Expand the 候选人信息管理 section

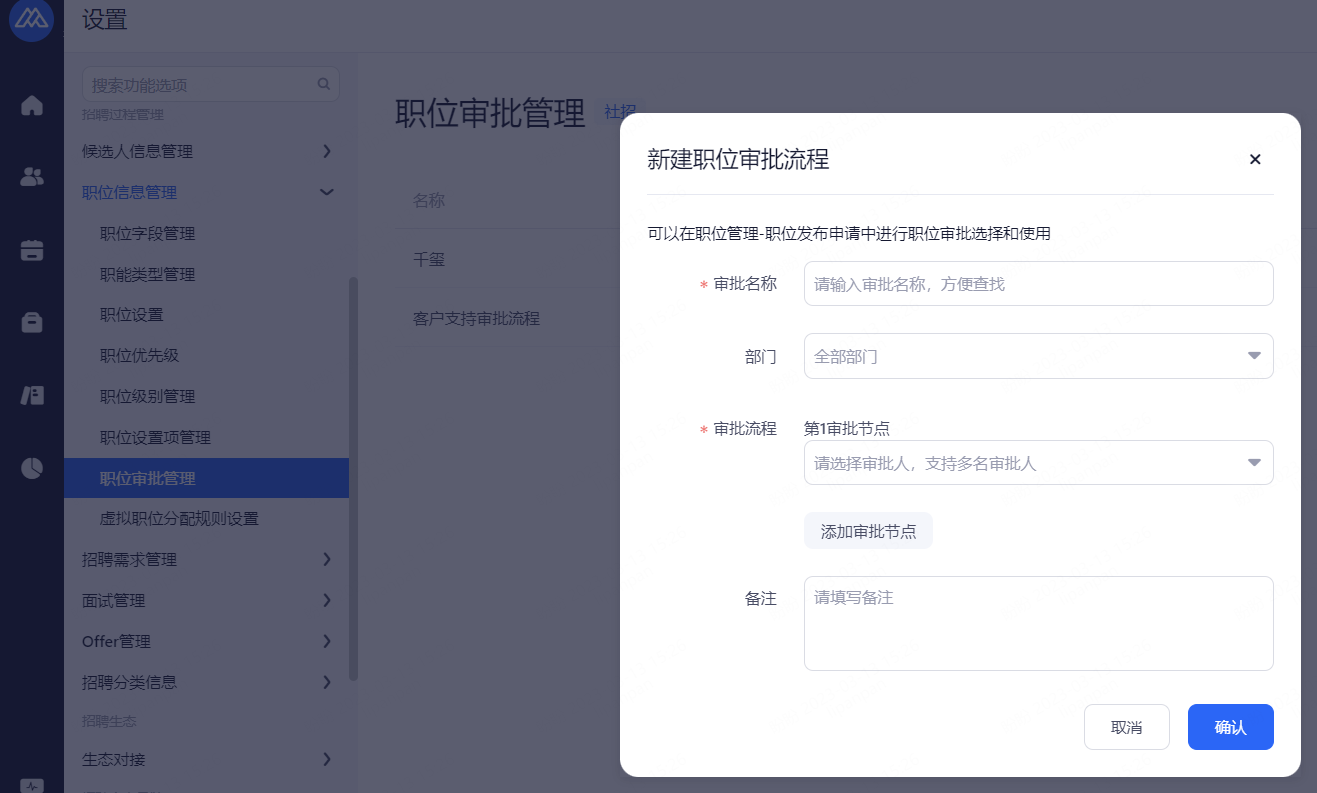coord(326,151)
